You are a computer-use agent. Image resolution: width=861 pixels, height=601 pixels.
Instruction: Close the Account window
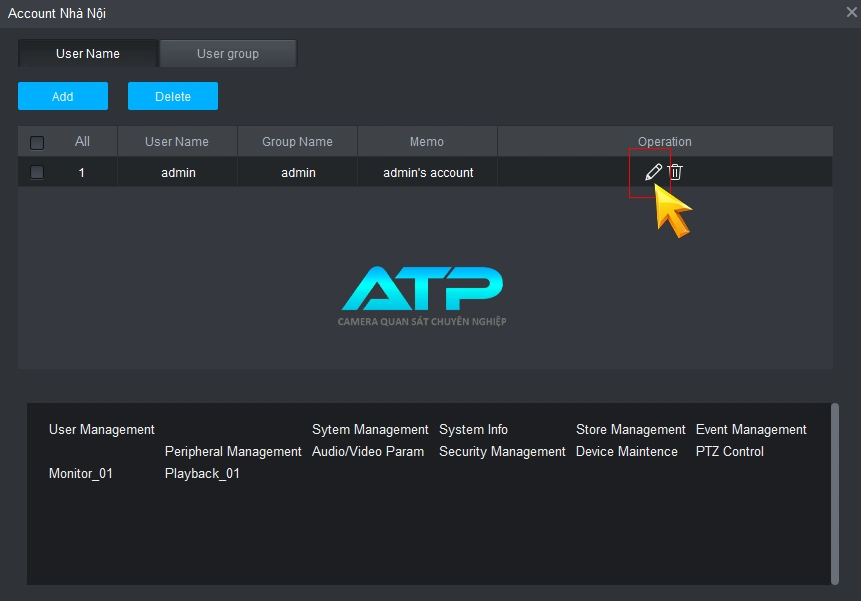click(x=851, y=12)
